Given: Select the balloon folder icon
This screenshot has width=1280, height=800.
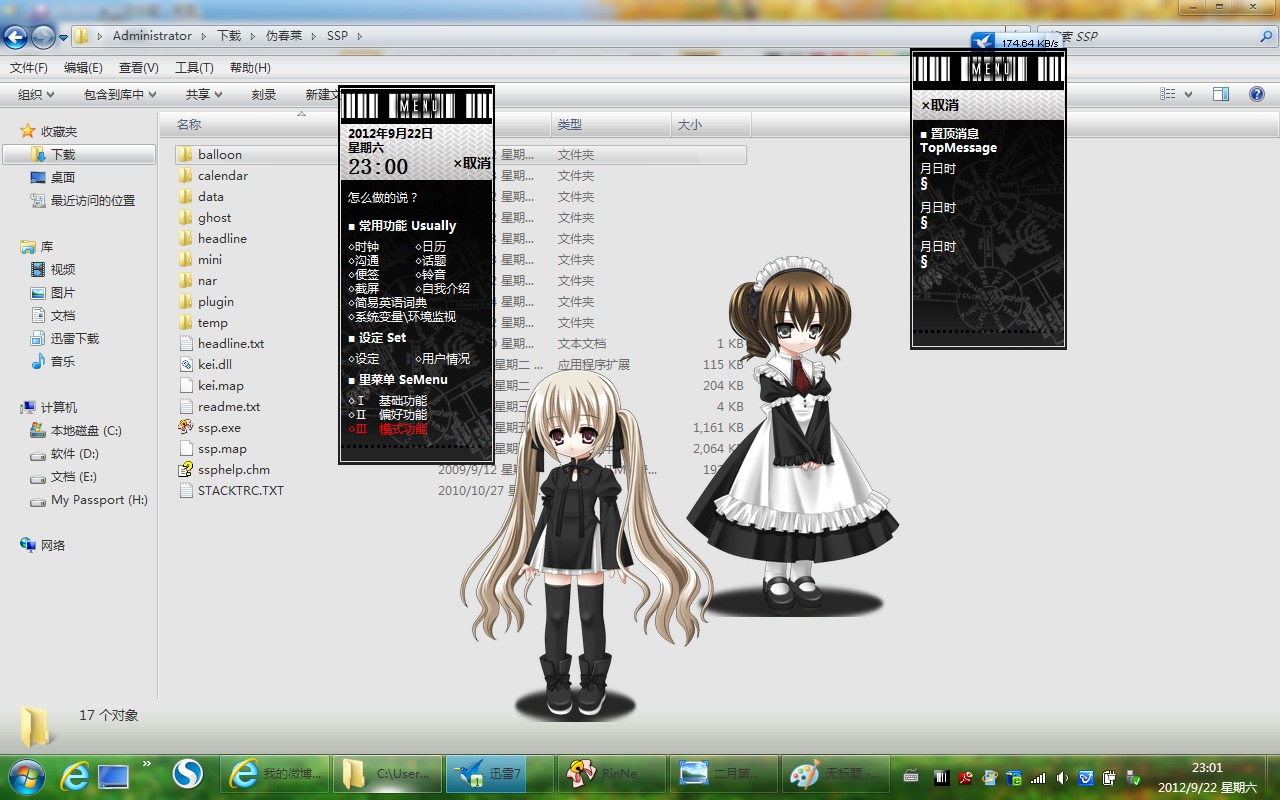Looking at the screenshot, I should click(x=186, y=155).
